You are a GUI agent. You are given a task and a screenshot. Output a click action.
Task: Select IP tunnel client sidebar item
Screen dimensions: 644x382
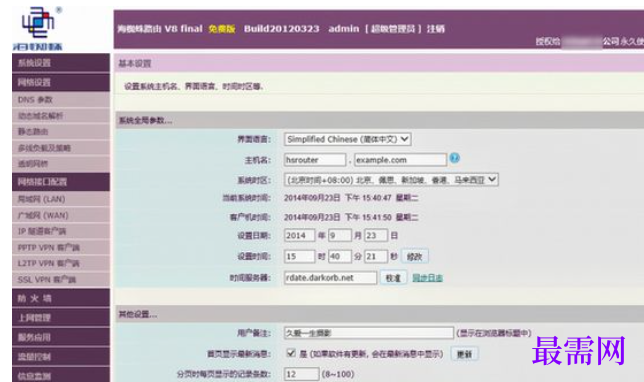click(61, 231)
